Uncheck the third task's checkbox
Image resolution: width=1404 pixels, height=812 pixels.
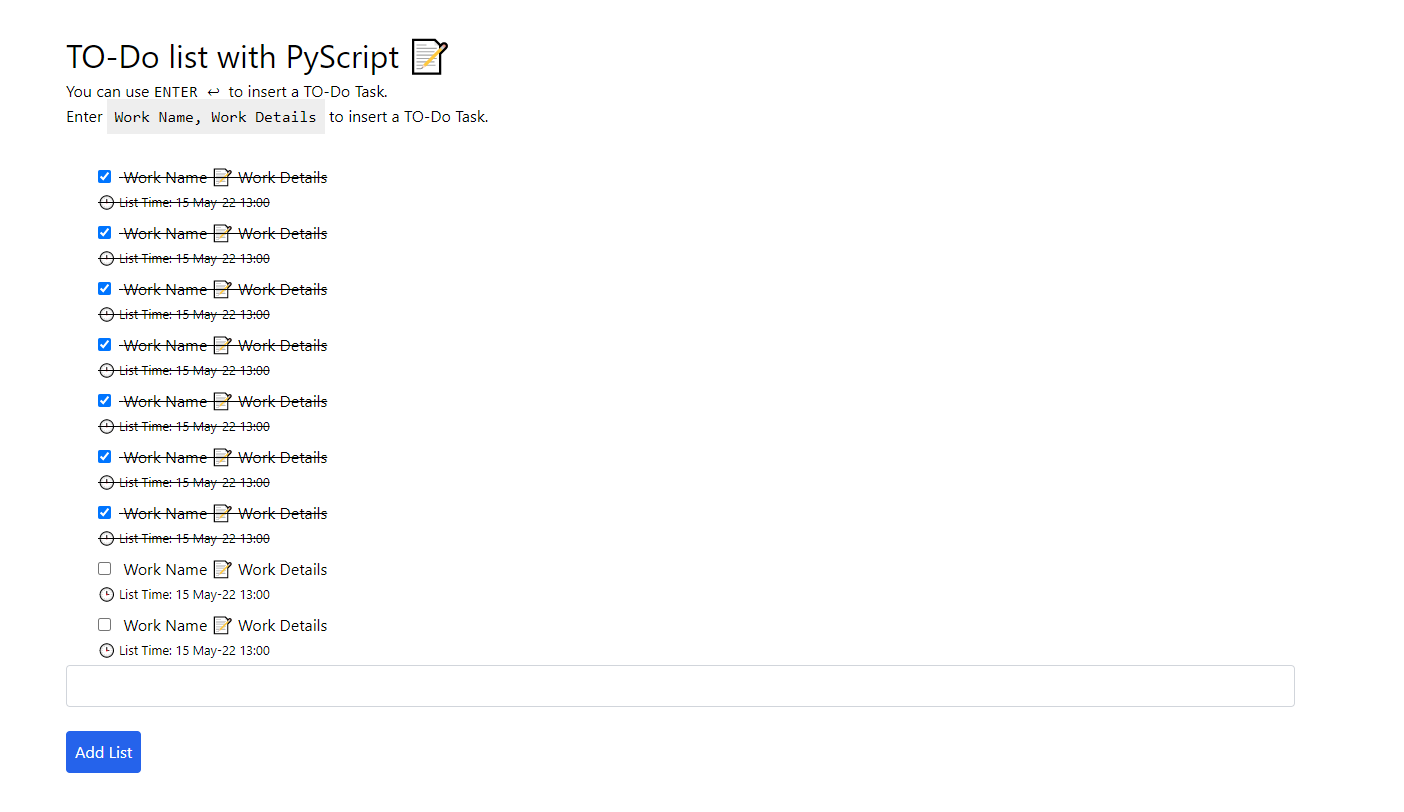click(105, 289)
